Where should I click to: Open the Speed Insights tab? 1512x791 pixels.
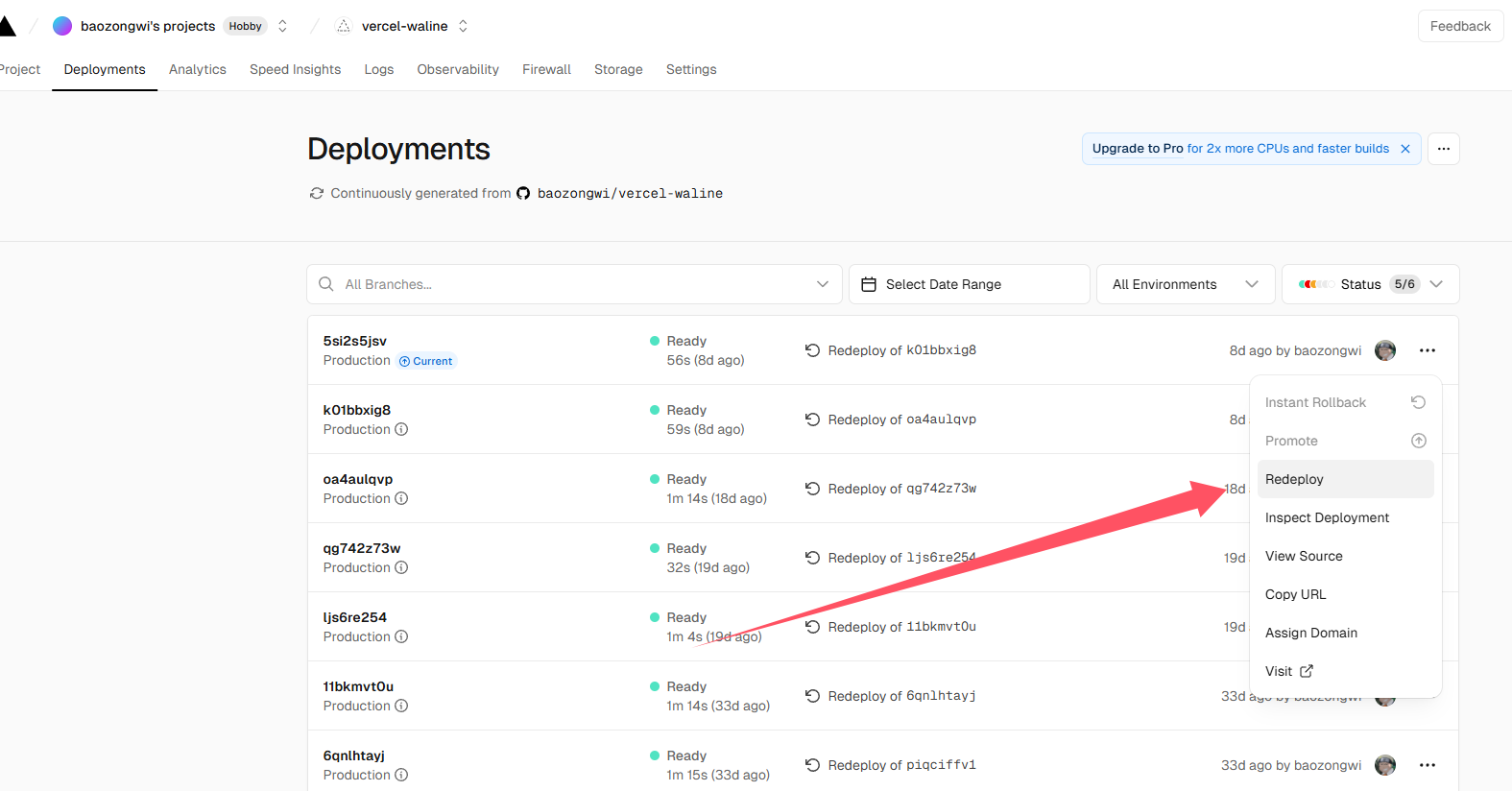[295, 69]
